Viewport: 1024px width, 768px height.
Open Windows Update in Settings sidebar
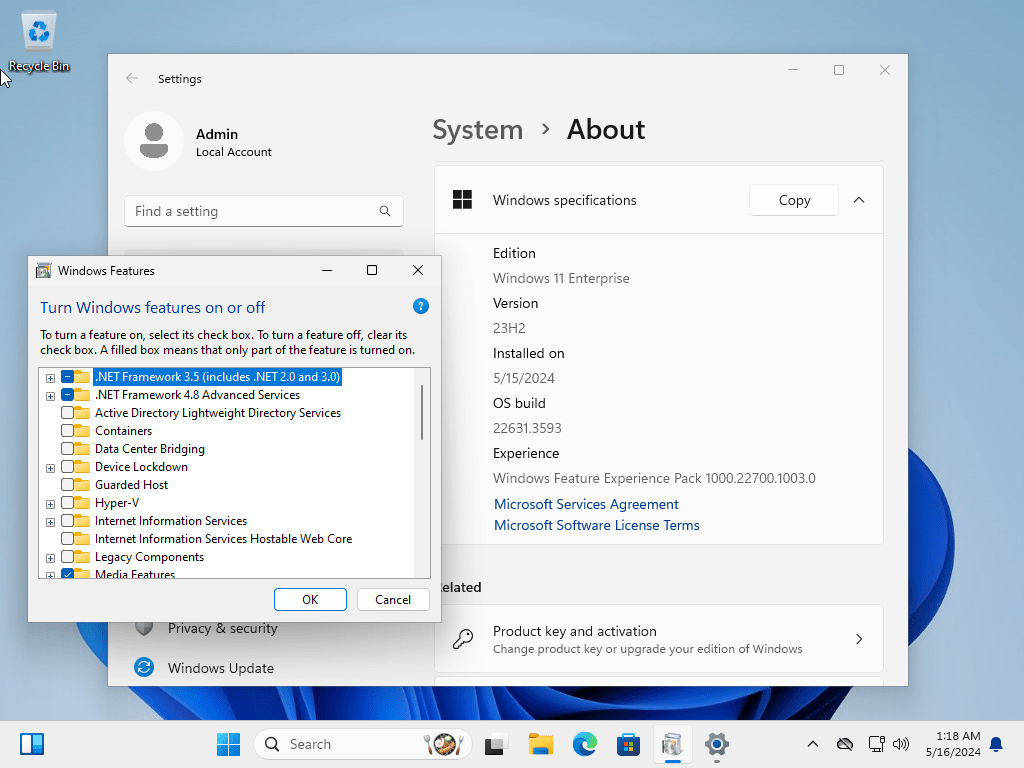click(x=220, y=668)
